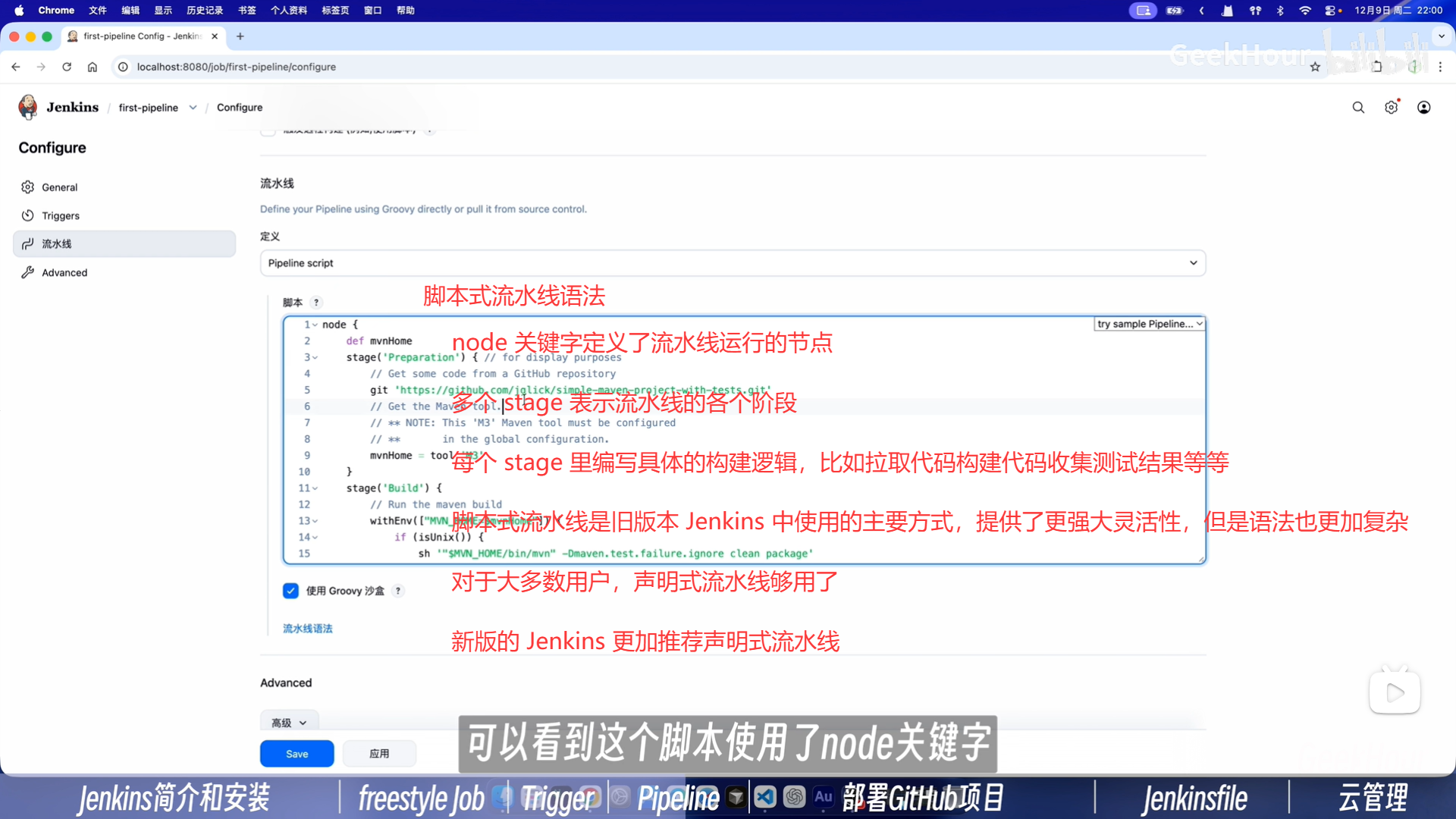Open the user account icon

pos(1423,108)
